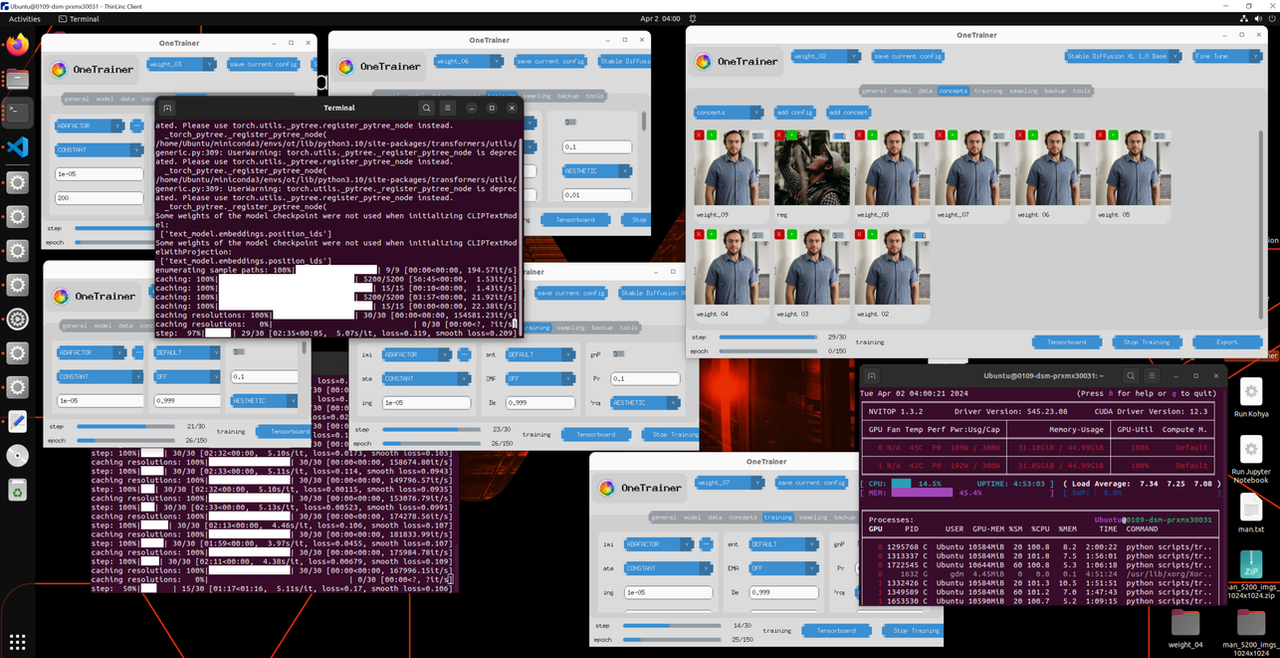Click the Export button
The image size is (1280, 658).
click(1227, 342)
